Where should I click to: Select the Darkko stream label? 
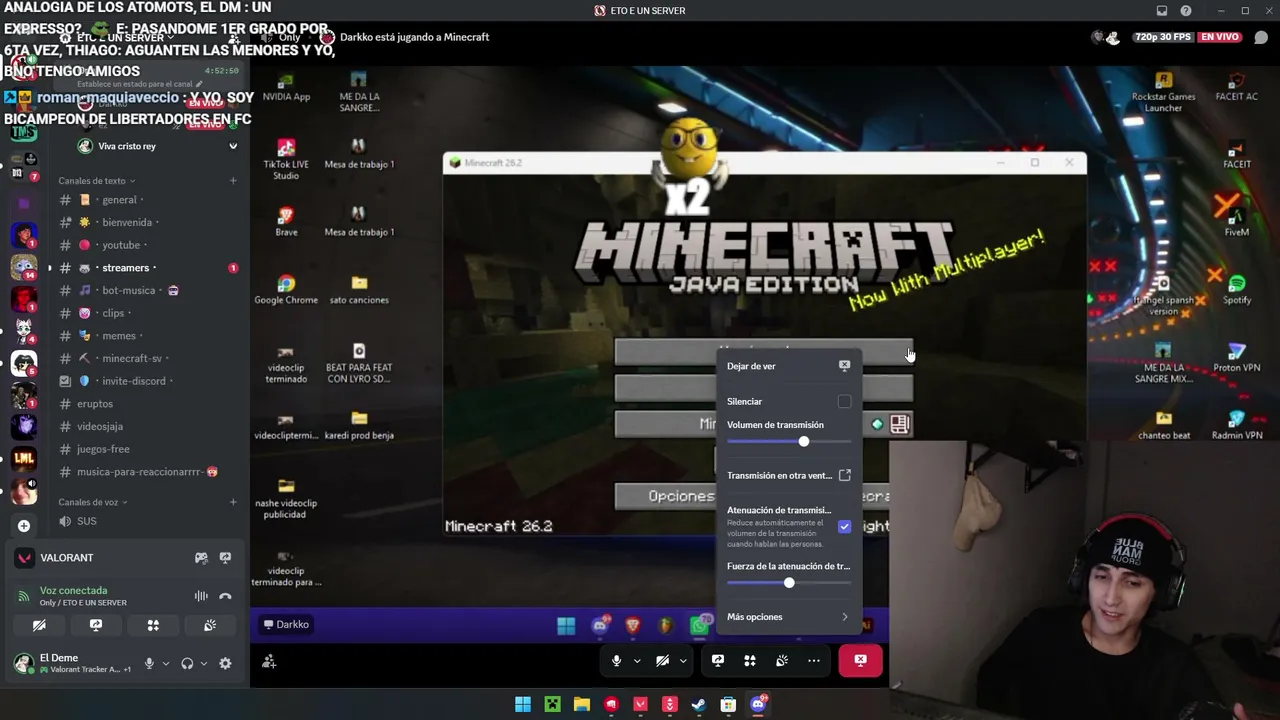pos(286,625)
